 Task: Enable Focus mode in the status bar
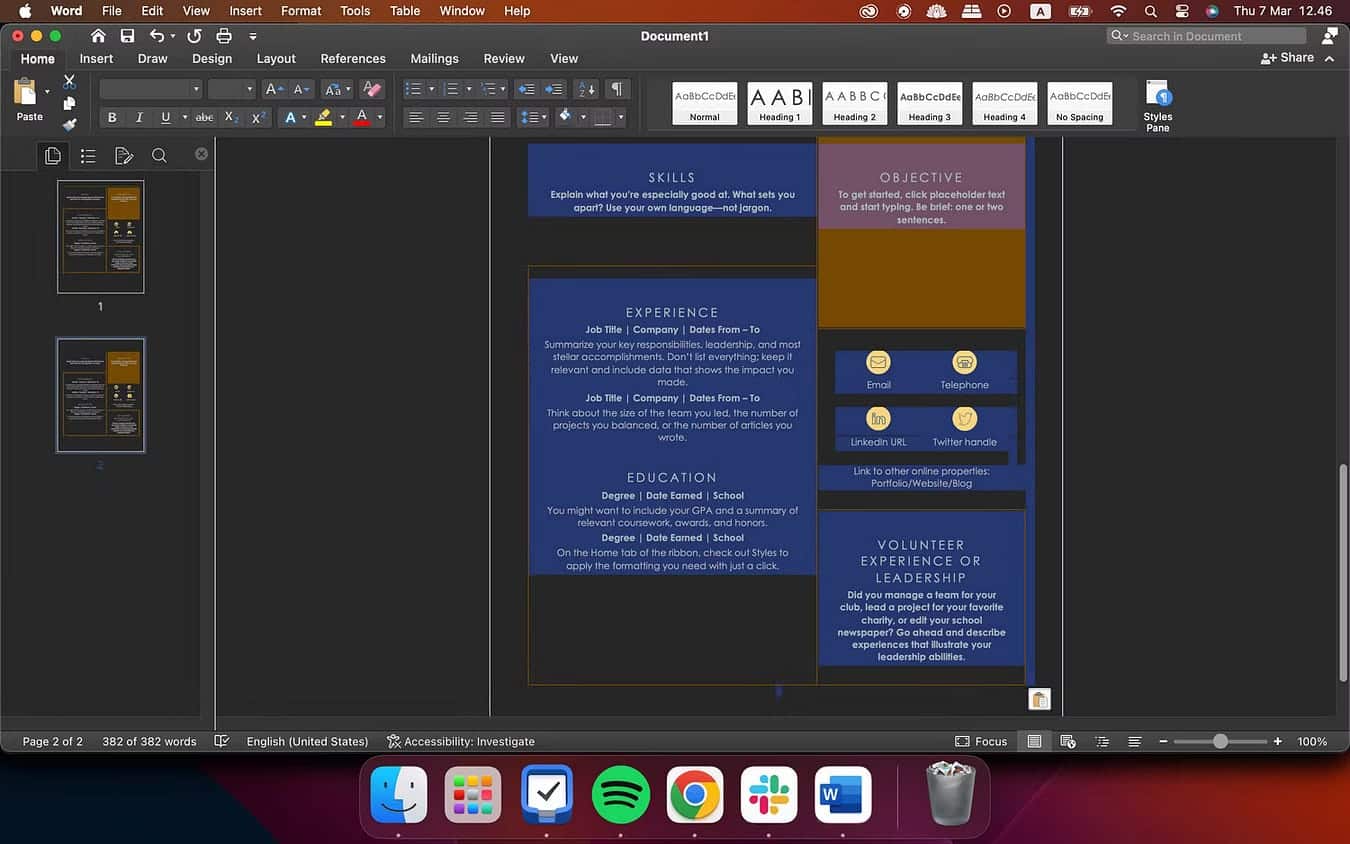pyautogui.click(x=981, y=741)
